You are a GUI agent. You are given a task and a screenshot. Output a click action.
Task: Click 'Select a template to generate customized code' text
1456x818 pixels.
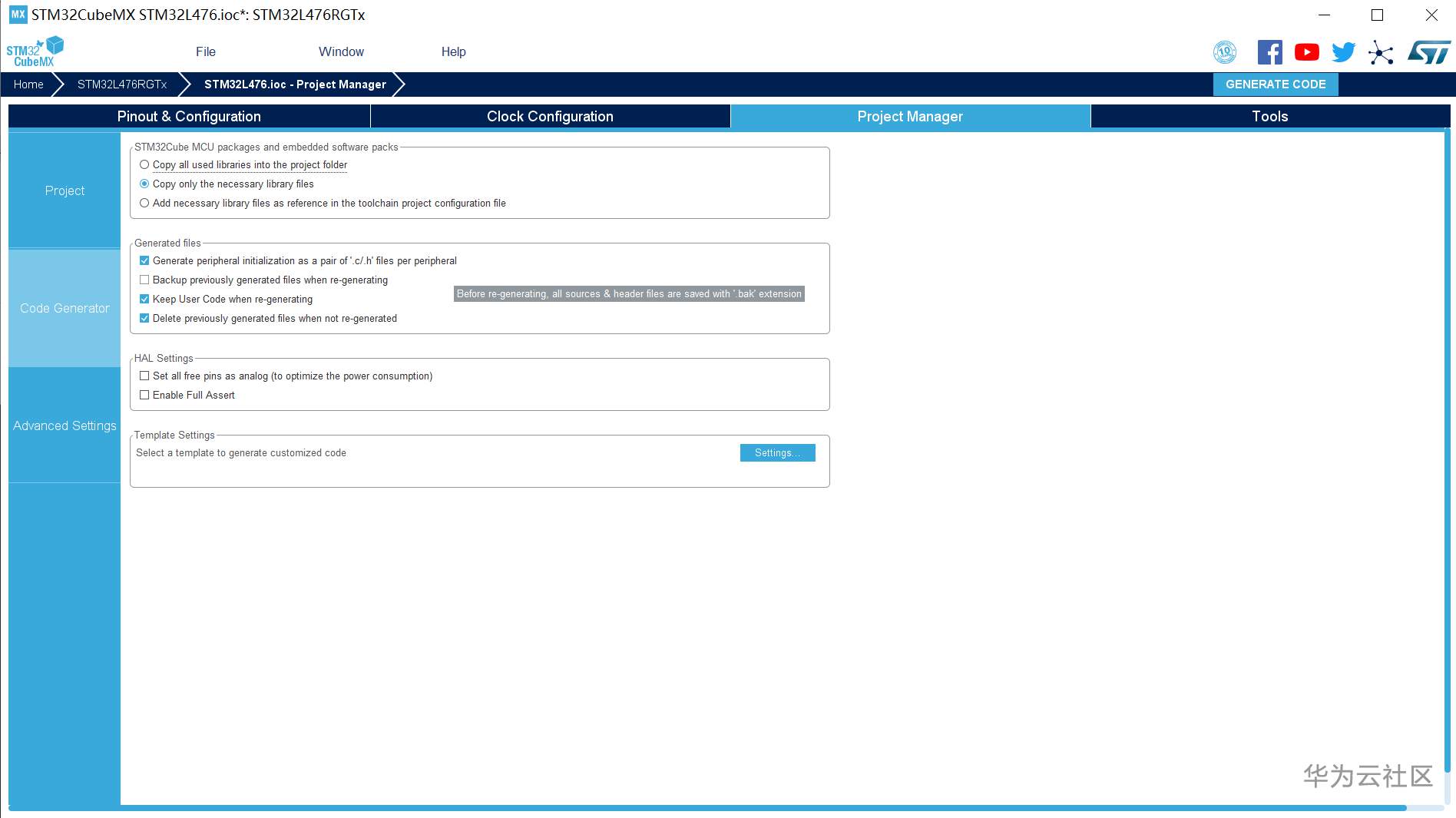click(241, 452)
